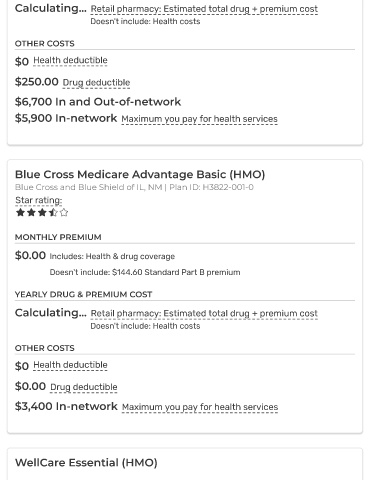Click the $0.00 monthly premium amount
The height and width of the screenshot is (480, 370).
[x=30, y=256]
